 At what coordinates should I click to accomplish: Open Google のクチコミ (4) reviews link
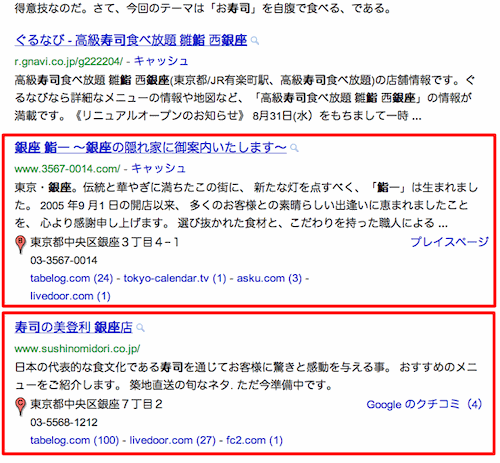click(424, 404)
